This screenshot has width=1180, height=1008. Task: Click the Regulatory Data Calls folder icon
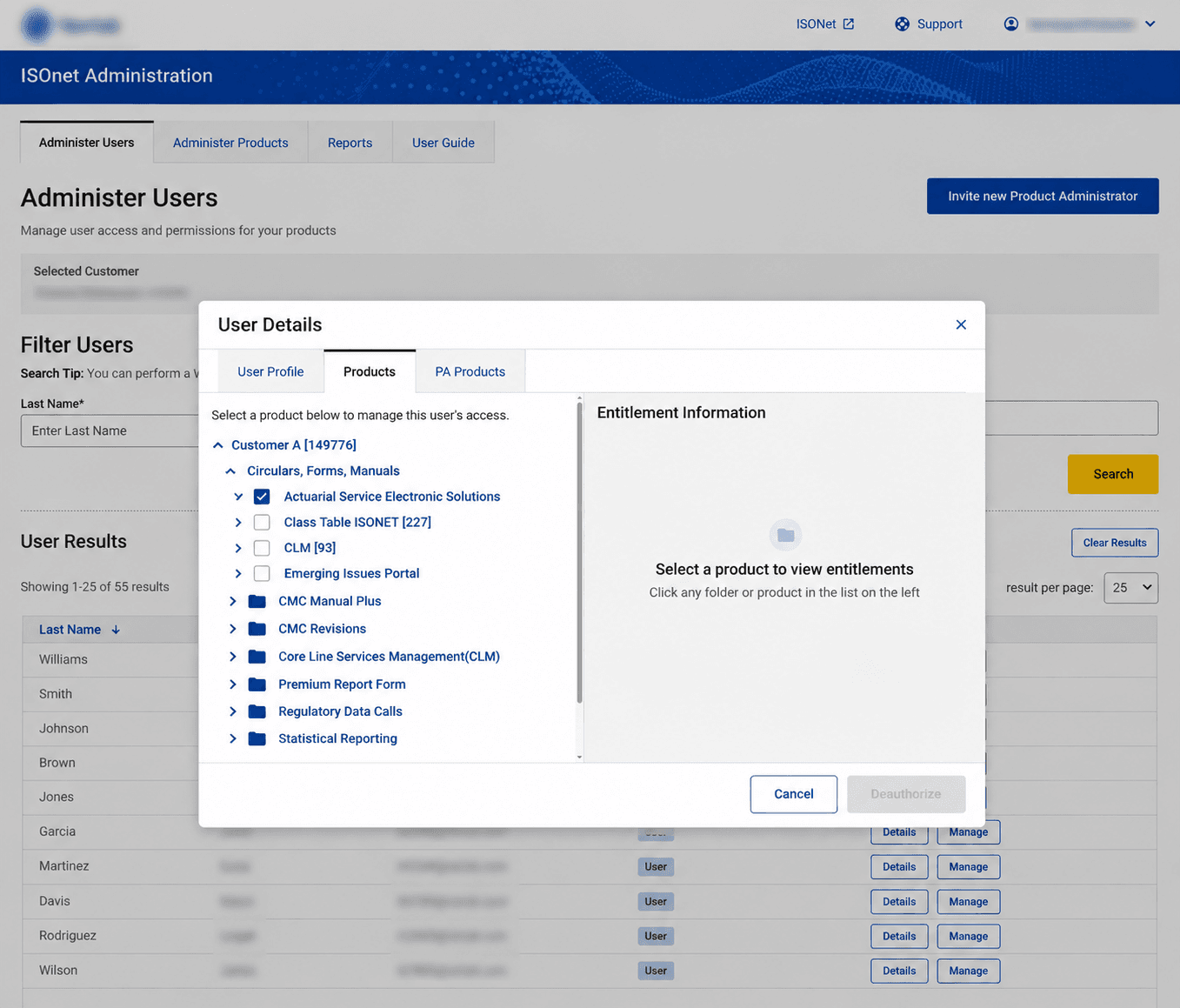[x=257, y=711]
